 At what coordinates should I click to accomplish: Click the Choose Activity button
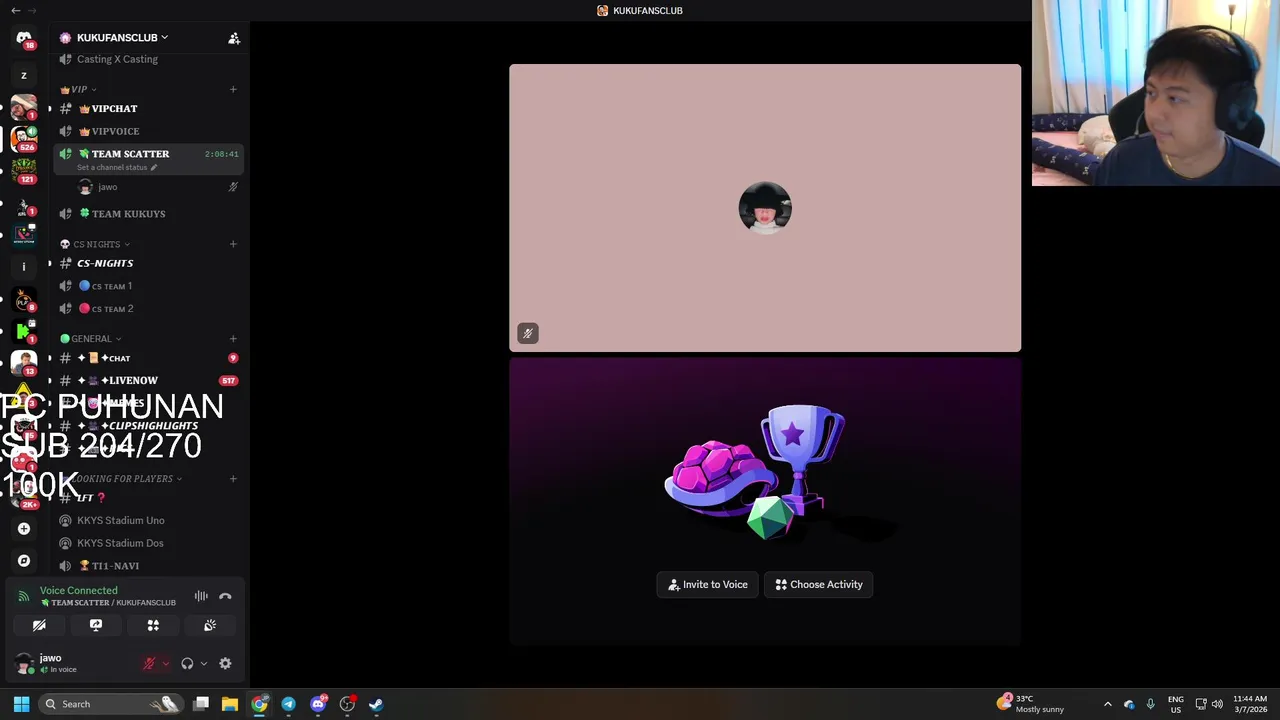tap(819, 585)
